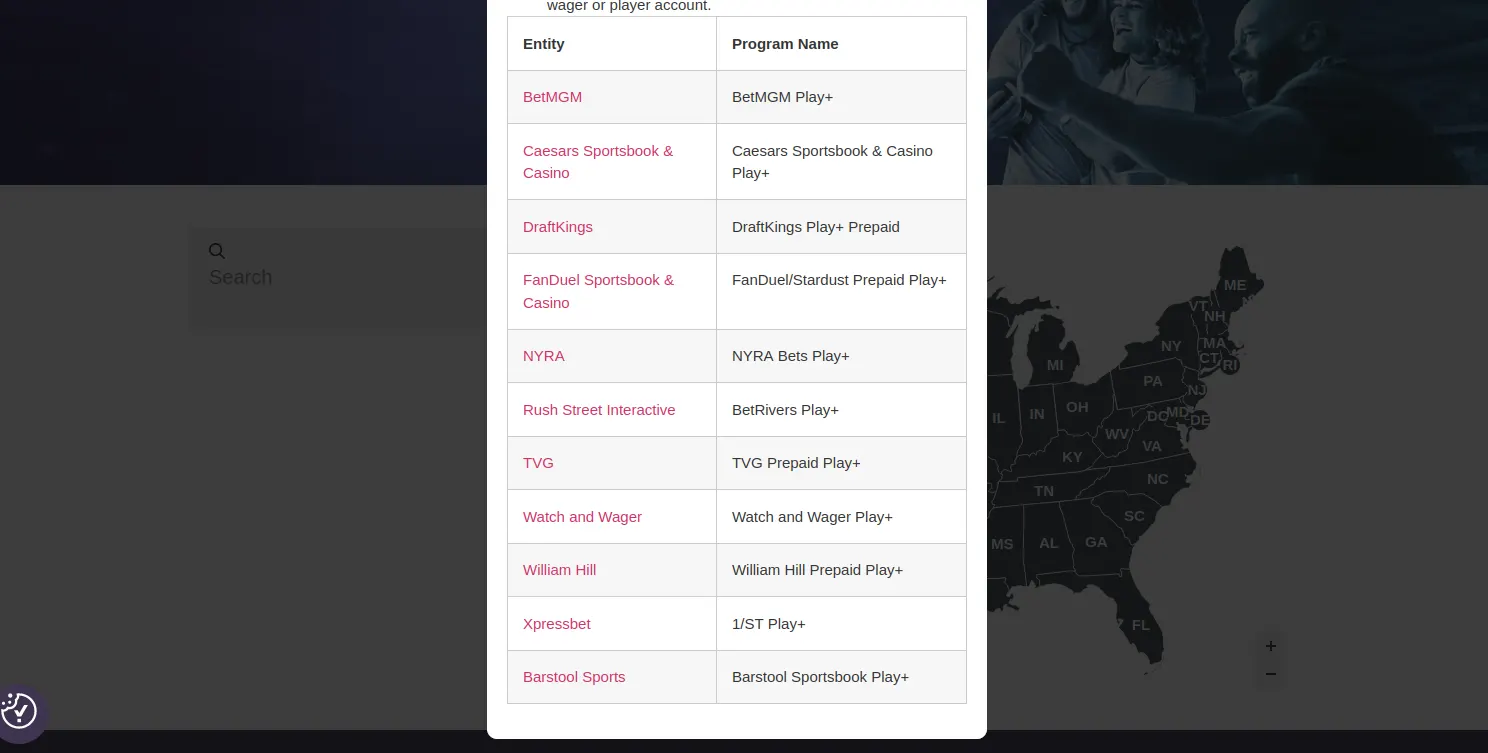Open the Watch and Wager link
The image size is (1488, 753).
pos(582,517)
